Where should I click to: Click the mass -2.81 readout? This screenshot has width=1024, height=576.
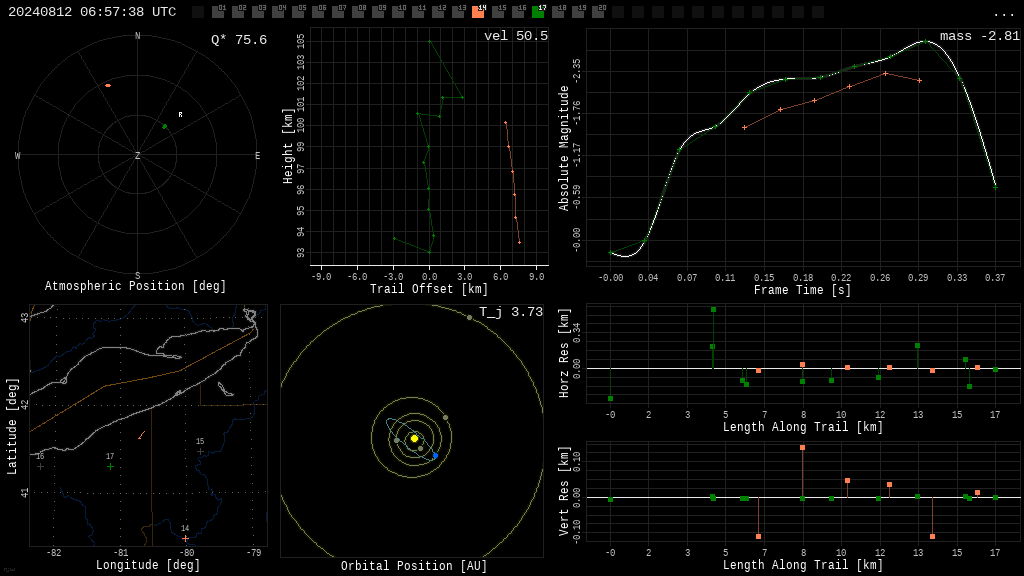click(980, 36)
